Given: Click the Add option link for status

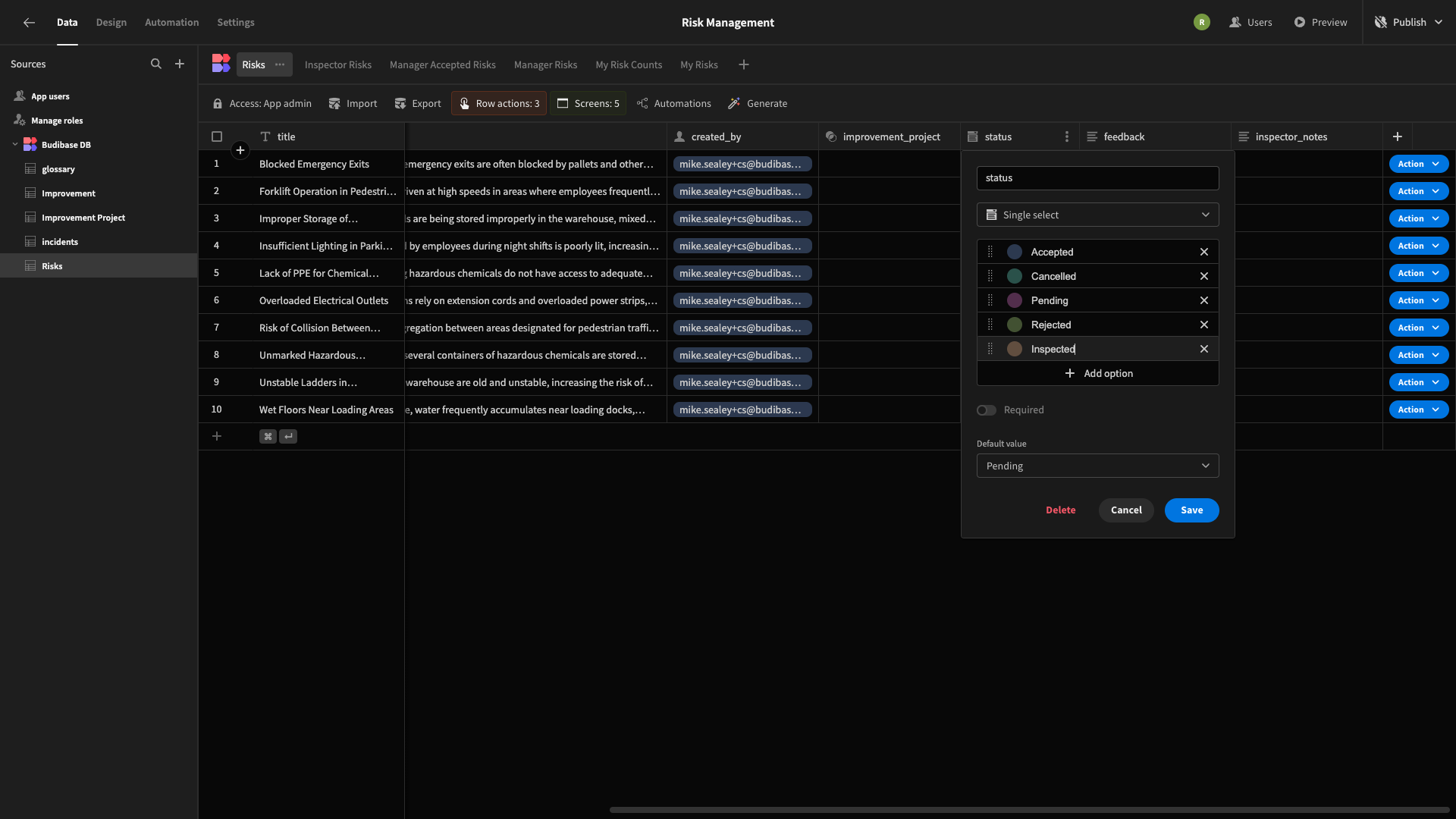Looking at the screenshot, I should 1098,373.
